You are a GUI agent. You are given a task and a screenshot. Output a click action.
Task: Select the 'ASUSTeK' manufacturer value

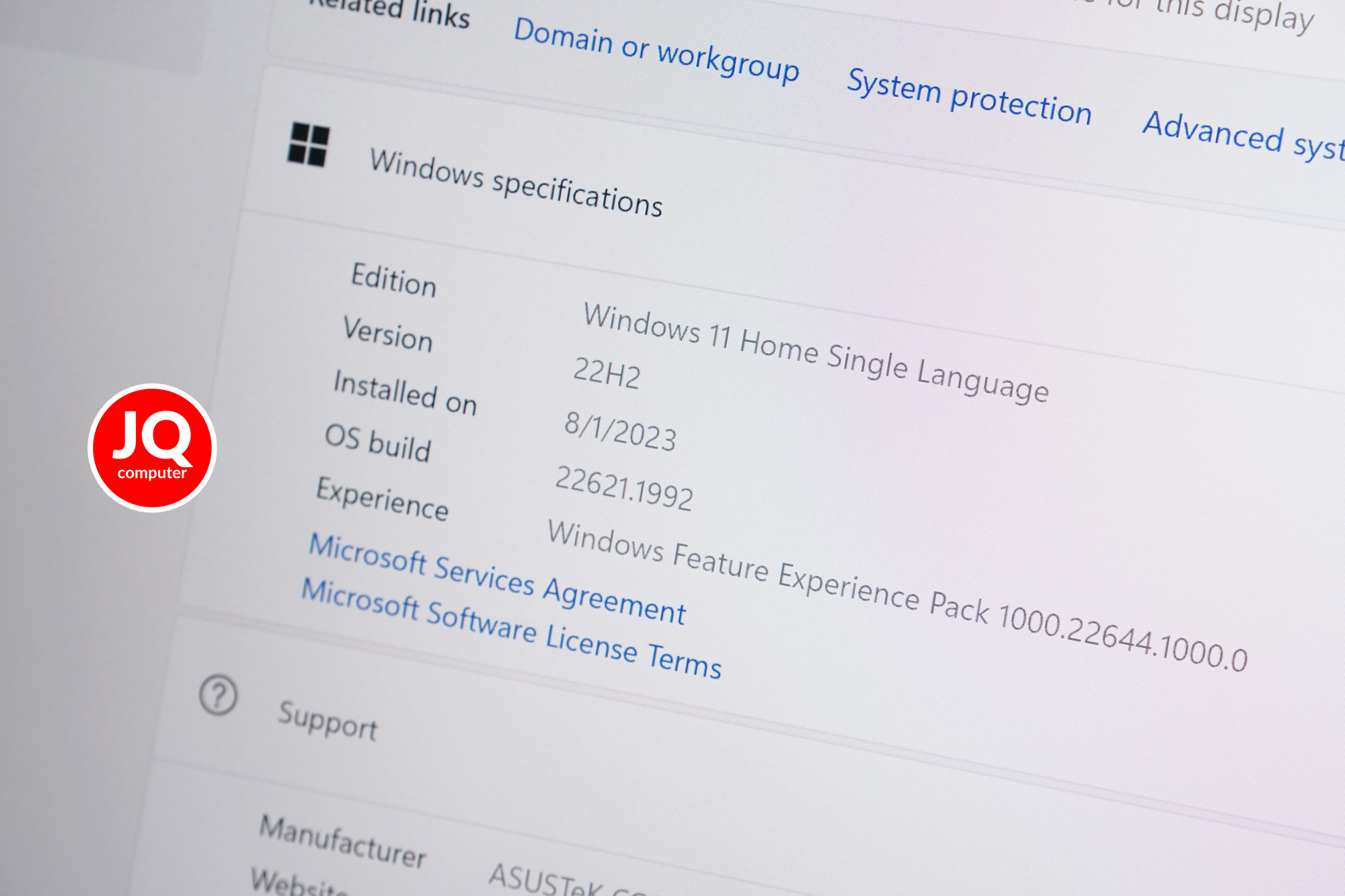(546, 879)
